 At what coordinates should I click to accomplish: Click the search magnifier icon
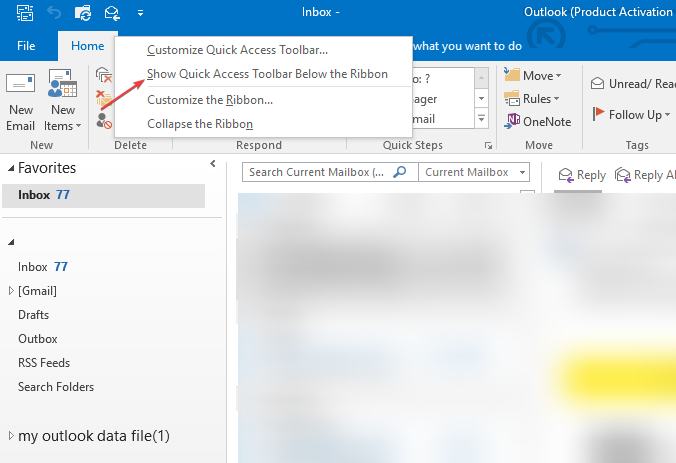pyautogui.click(x=400, y=172)
